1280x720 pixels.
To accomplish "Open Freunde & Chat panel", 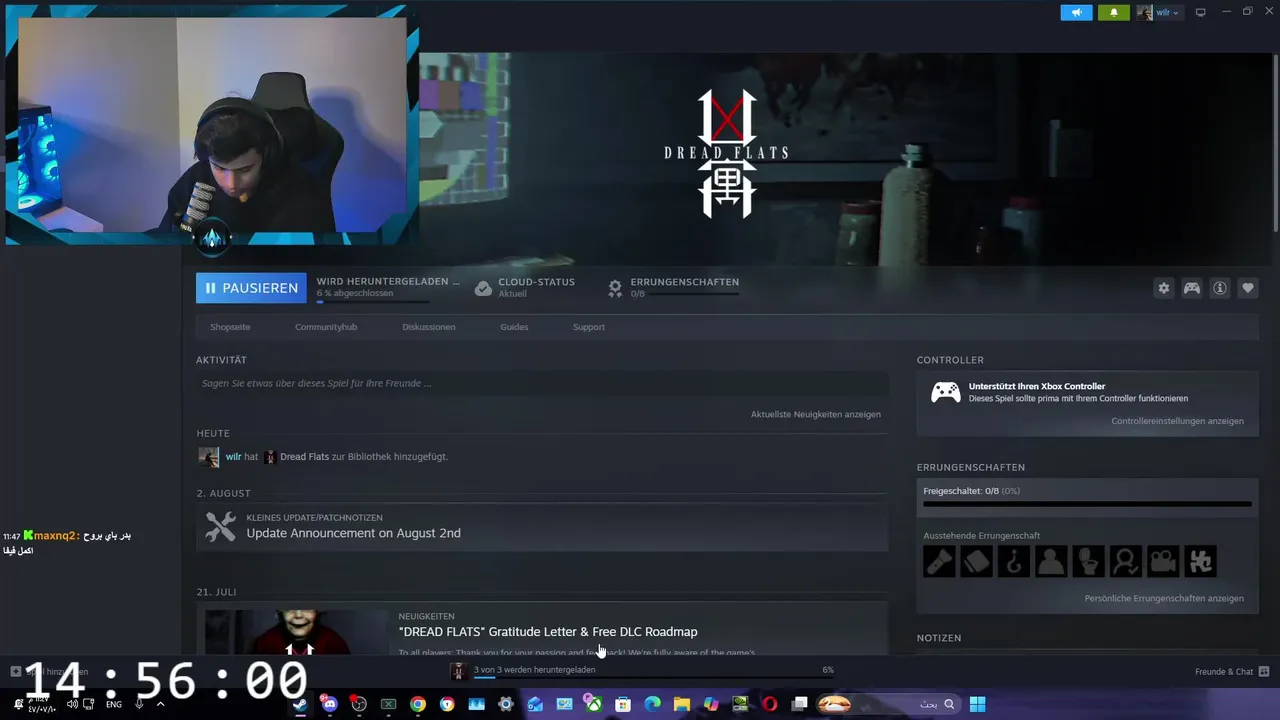I will pos(1231,671).
